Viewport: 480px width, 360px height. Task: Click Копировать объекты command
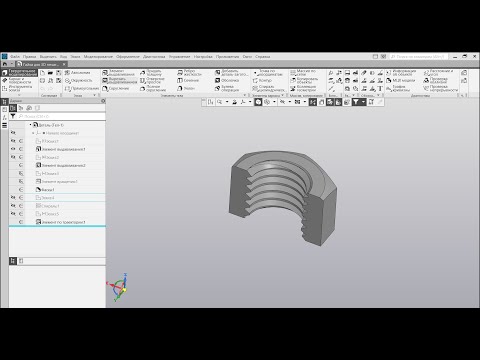(x=304, y=81)
